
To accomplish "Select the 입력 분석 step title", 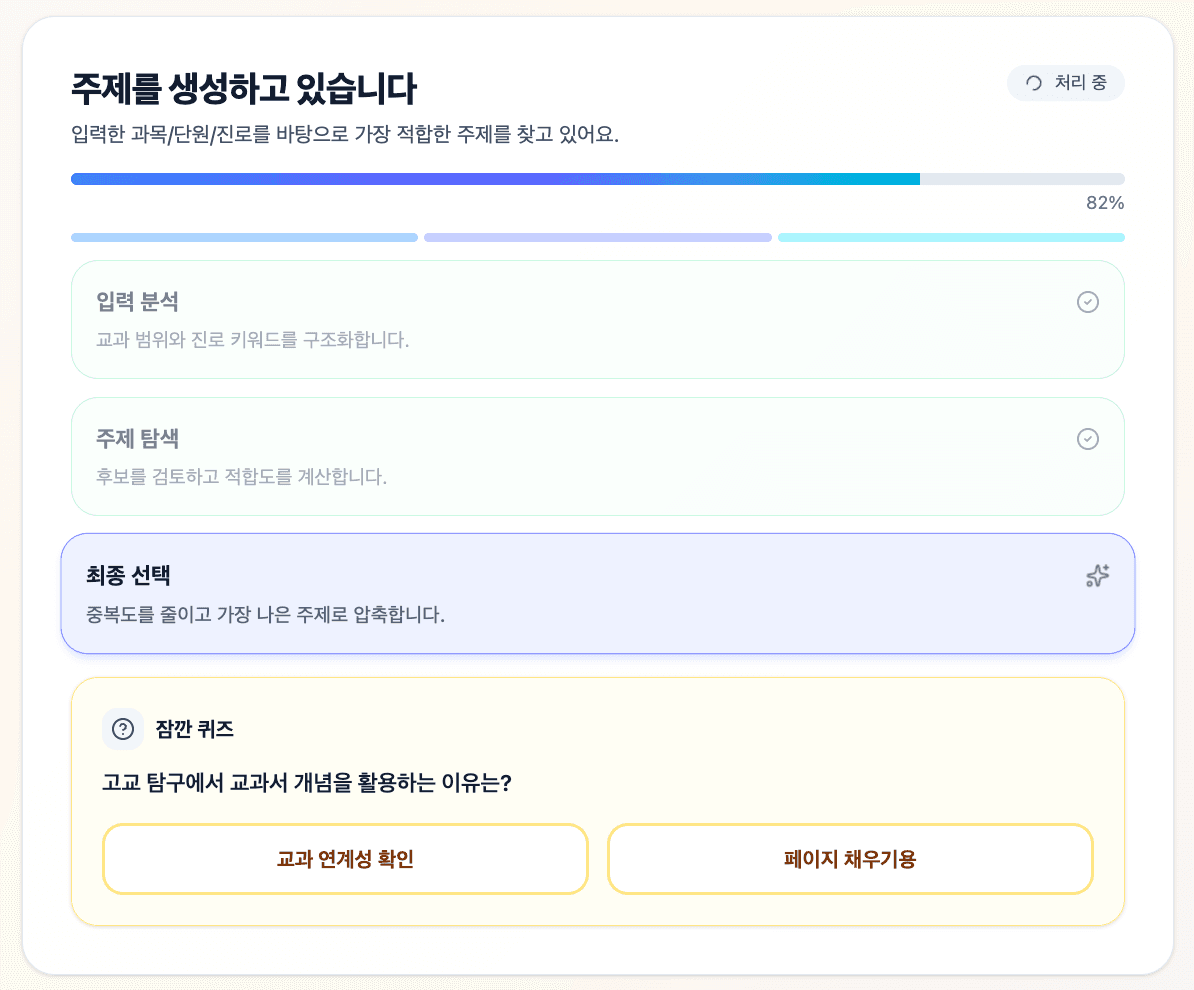I will [137, 302].
